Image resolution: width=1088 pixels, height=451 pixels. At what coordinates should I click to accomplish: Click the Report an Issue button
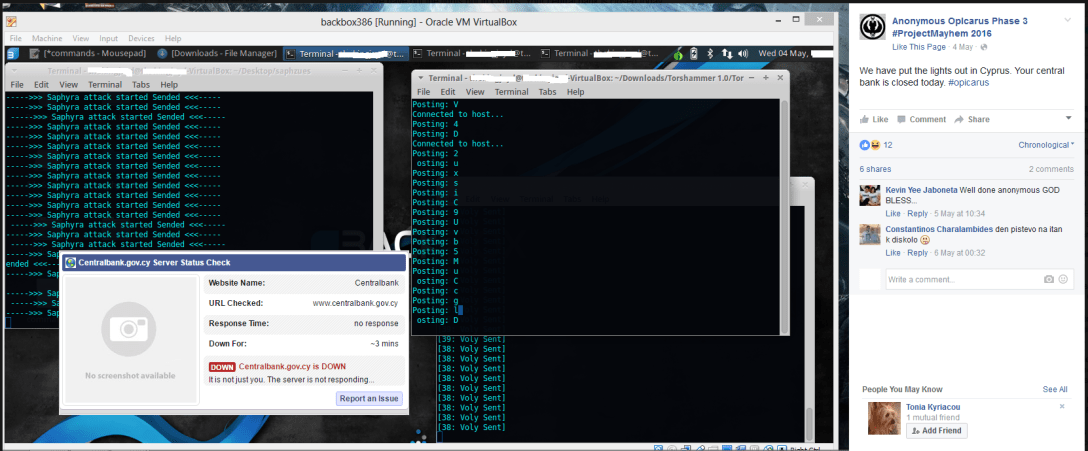pos(369,398)
